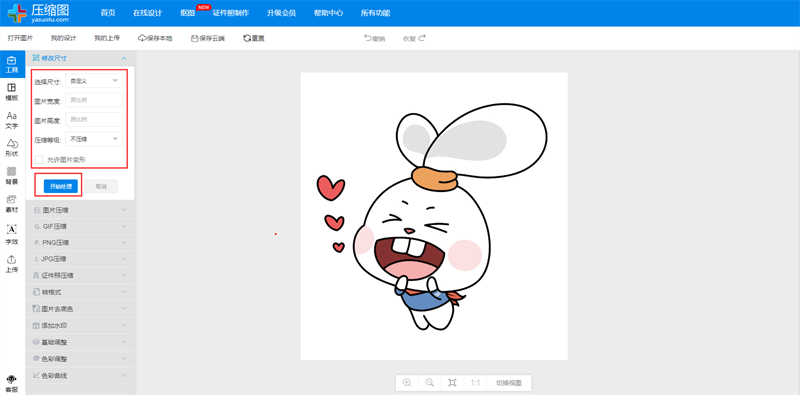Expand the 图片压缩 section
The height and width of the screenshot is (395, 800).
pos(80,210)
